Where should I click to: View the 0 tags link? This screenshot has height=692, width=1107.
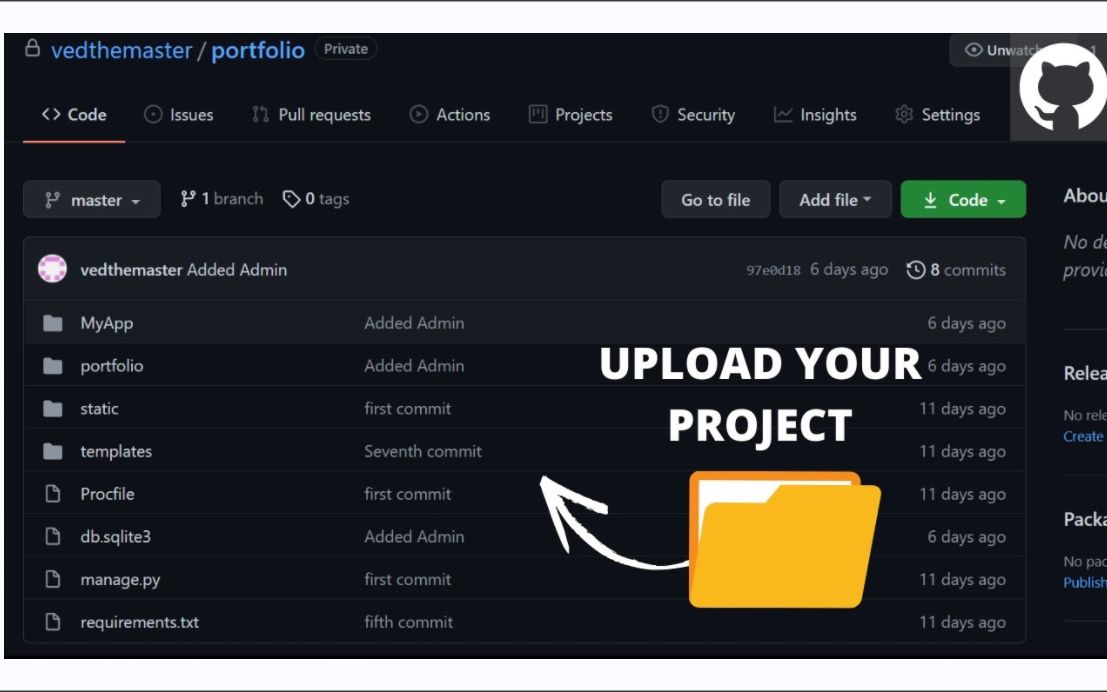pos(316,199)
